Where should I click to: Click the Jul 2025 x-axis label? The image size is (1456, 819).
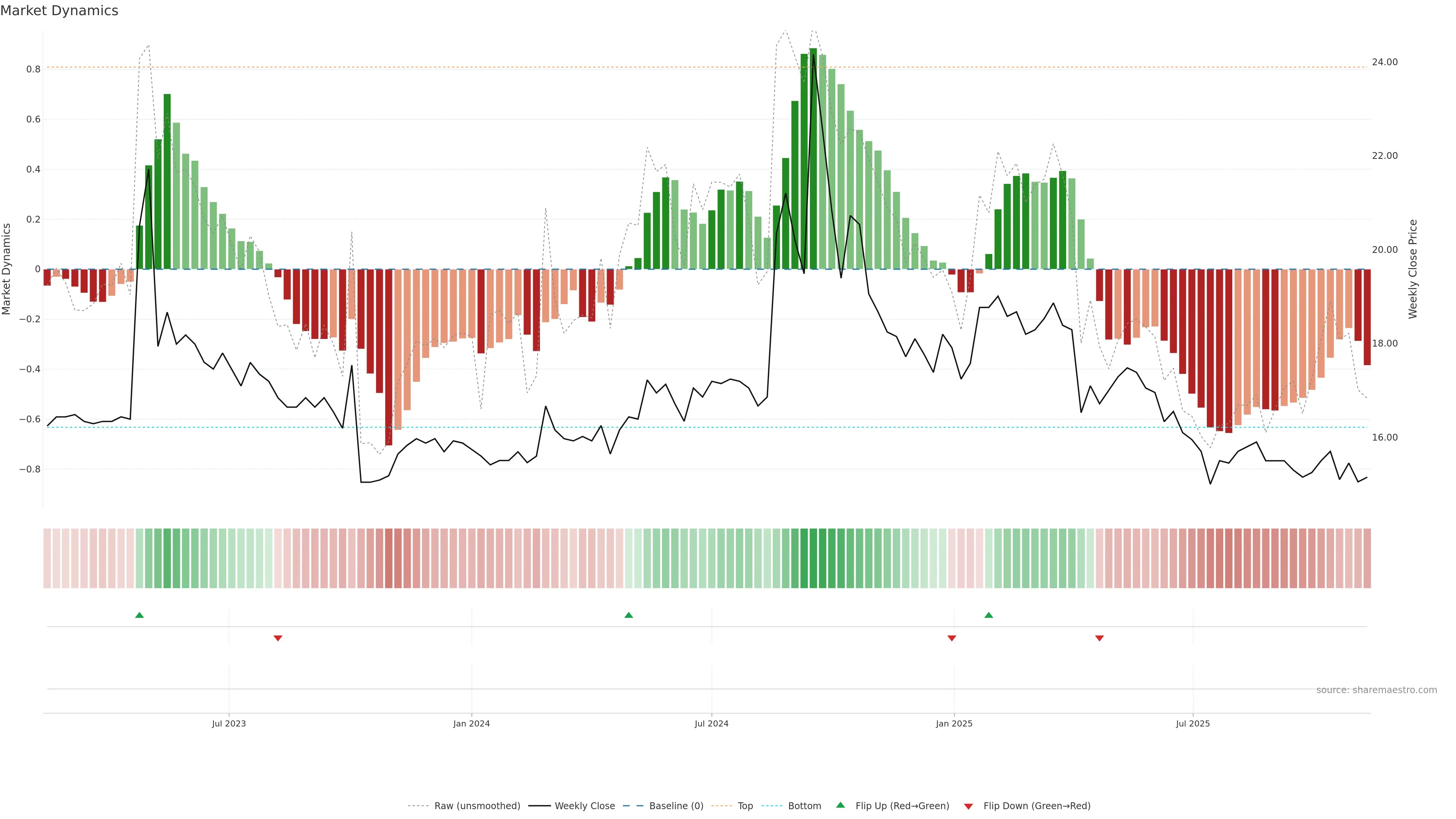(x=1192, y=723)
